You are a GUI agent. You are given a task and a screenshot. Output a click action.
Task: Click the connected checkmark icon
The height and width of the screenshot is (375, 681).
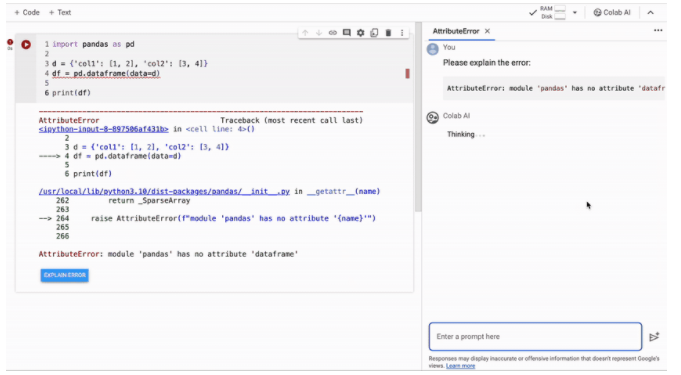coord(532,13)
